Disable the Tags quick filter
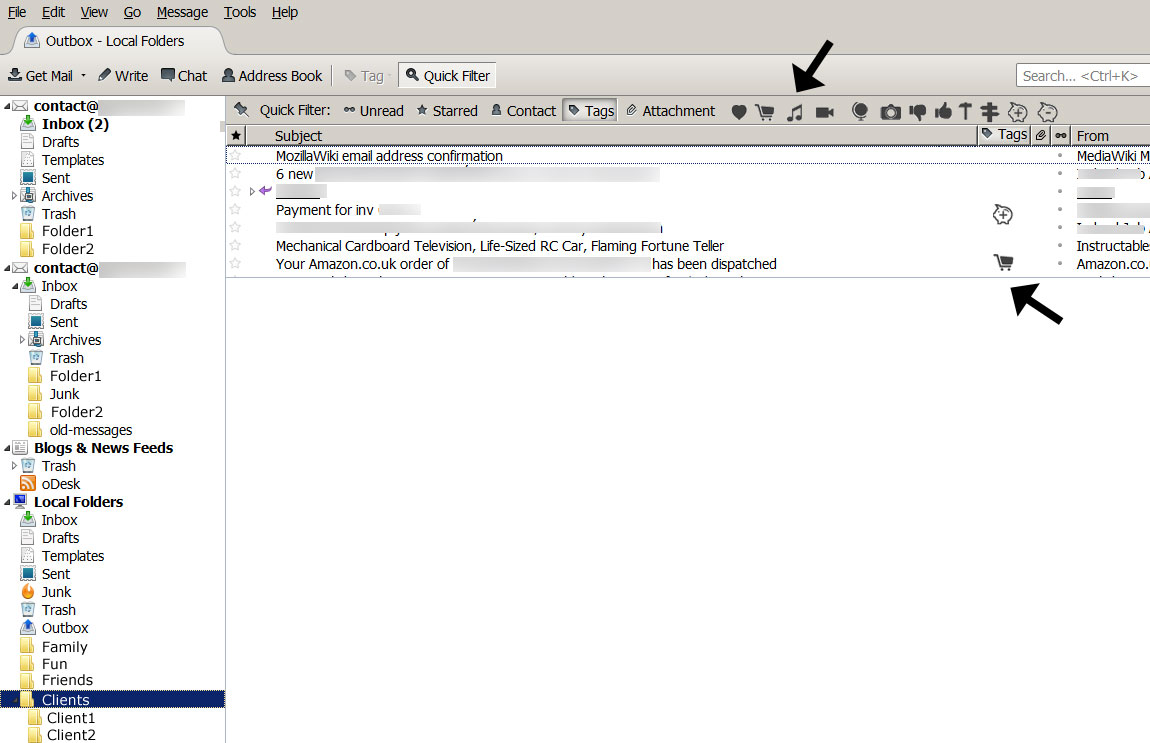Viewport: 1150px width, 743px height. pos(590,111)
